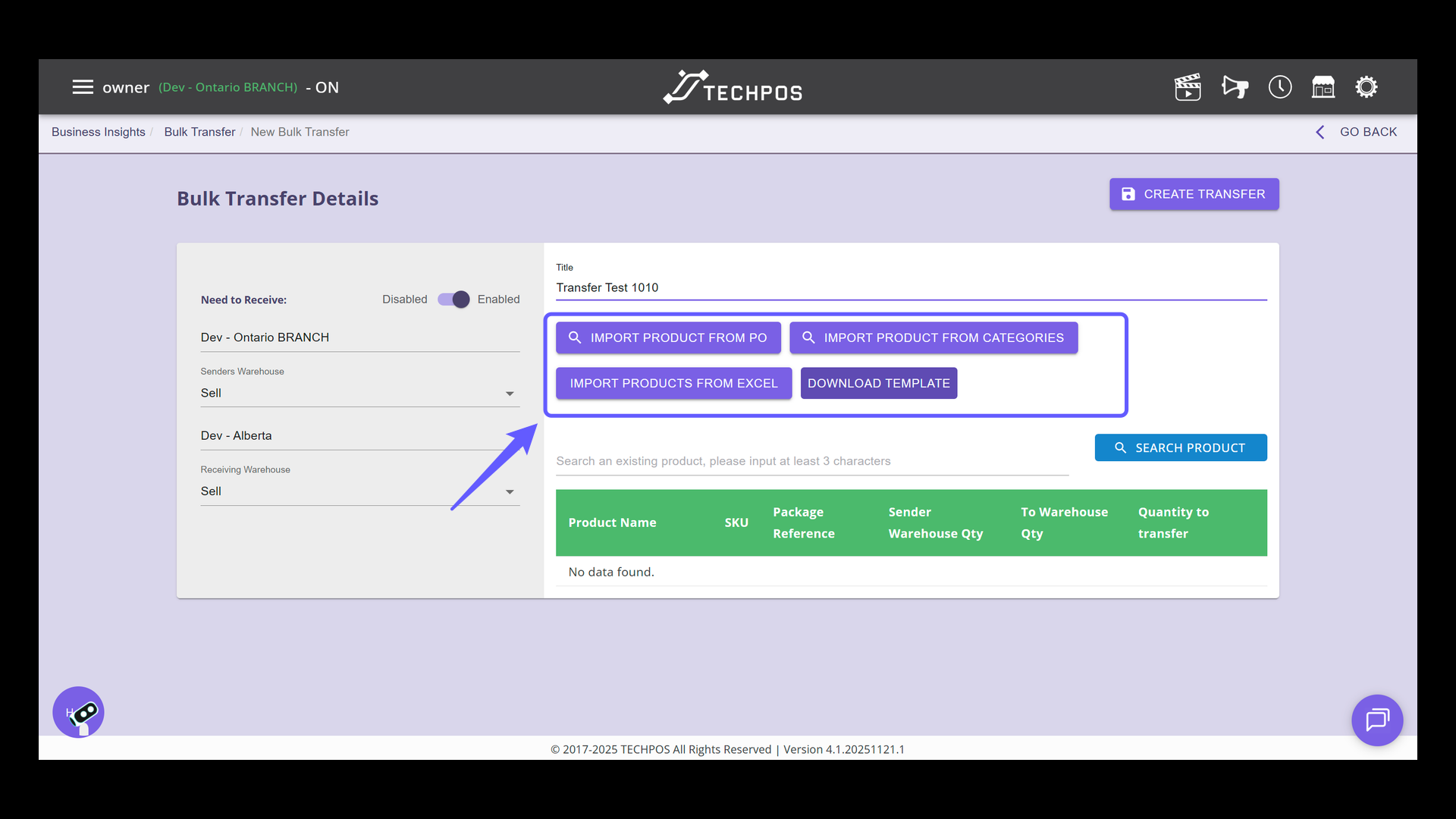Open the clock history icon
The width and height of the screenshot is (1456, 819).
1280,87
